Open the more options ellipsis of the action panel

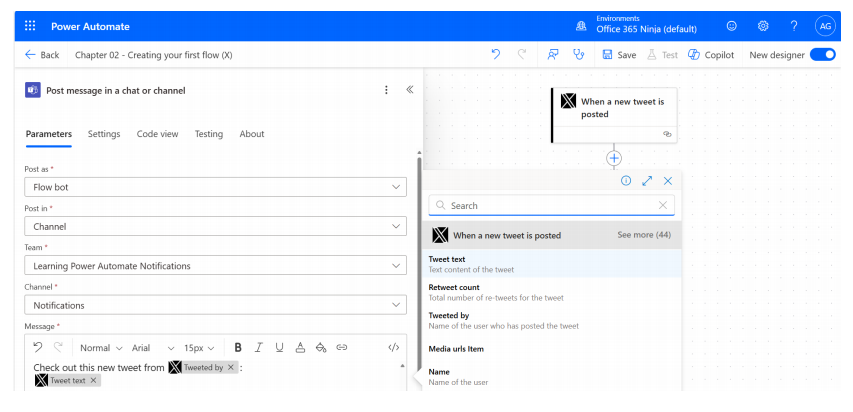386,90
